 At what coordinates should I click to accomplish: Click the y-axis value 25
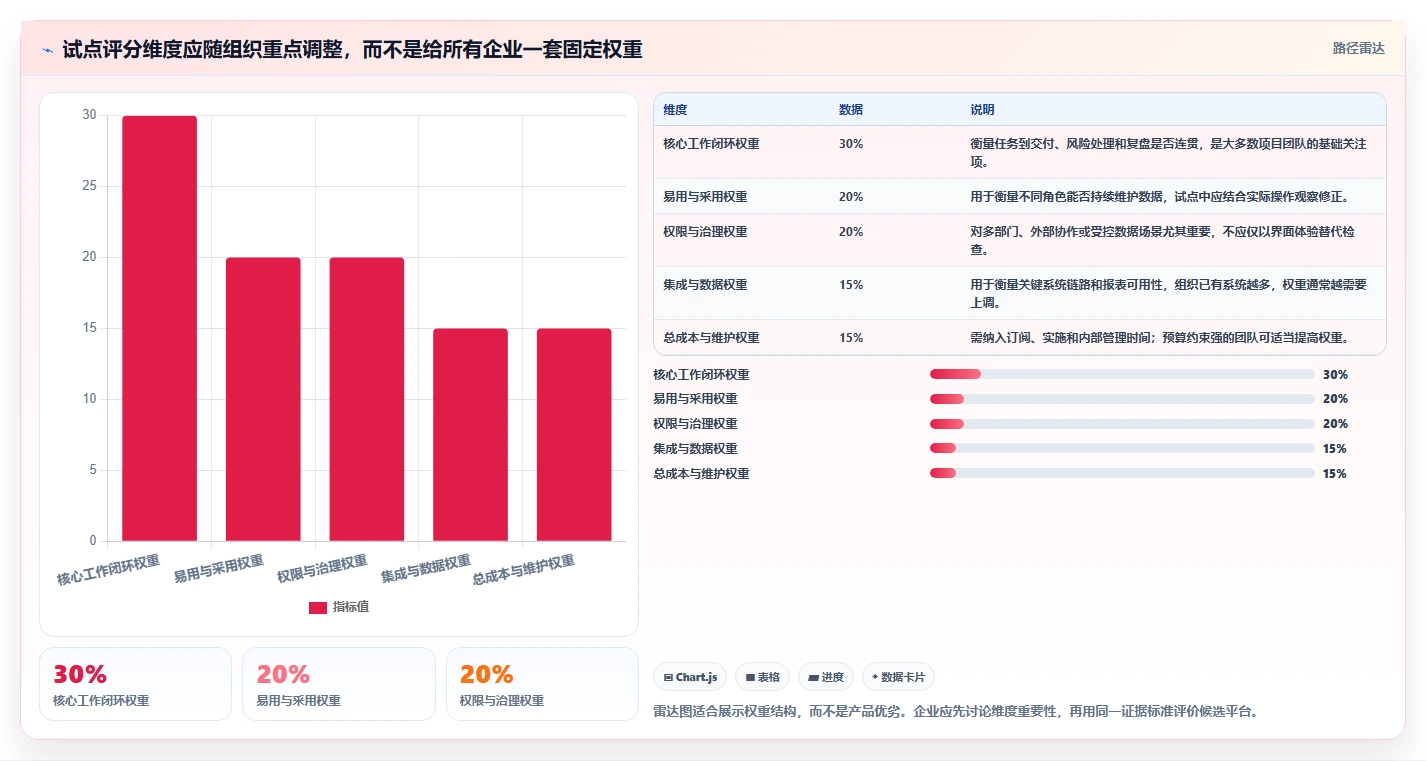pyautogui.click(x=89, y=186)
